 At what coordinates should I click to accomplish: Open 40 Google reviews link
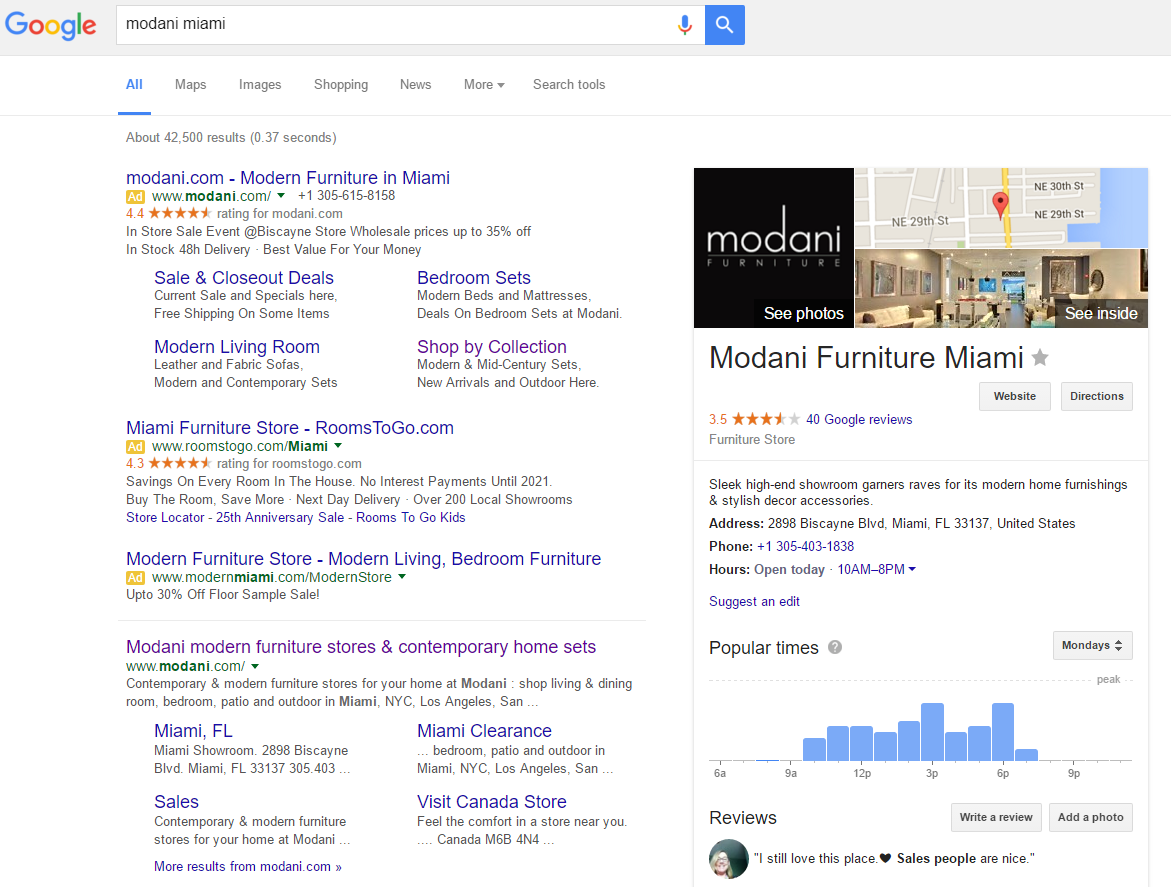coord(859,420)
